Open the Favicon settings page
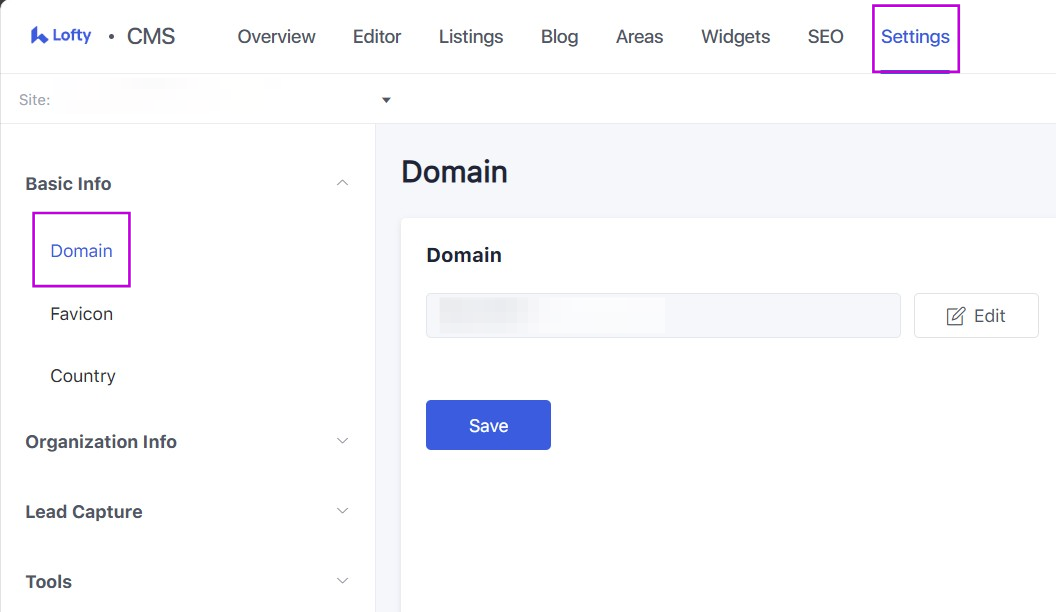This screenshot has height=612, width=1056. (81, 314)
